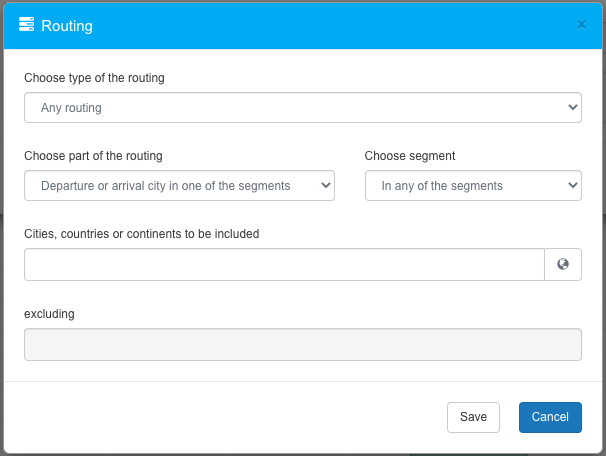Click the "Choose segment" label
The image size is (606, 456).
tap(410, 156)
